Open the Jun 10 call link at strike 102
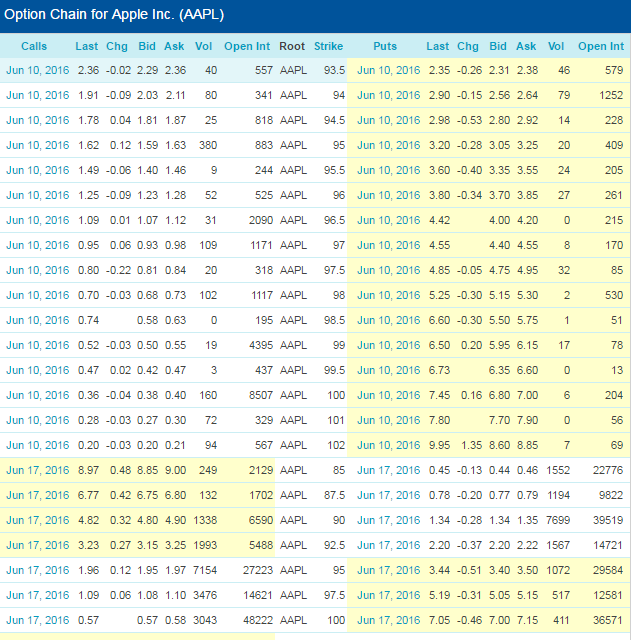The width and height of the screenshot is (643, 640). 38,445
